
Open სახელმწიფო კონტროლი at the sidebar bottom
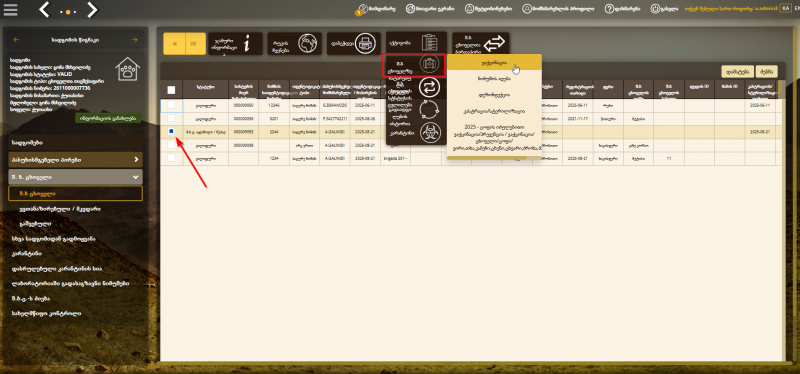pos(46,313)
